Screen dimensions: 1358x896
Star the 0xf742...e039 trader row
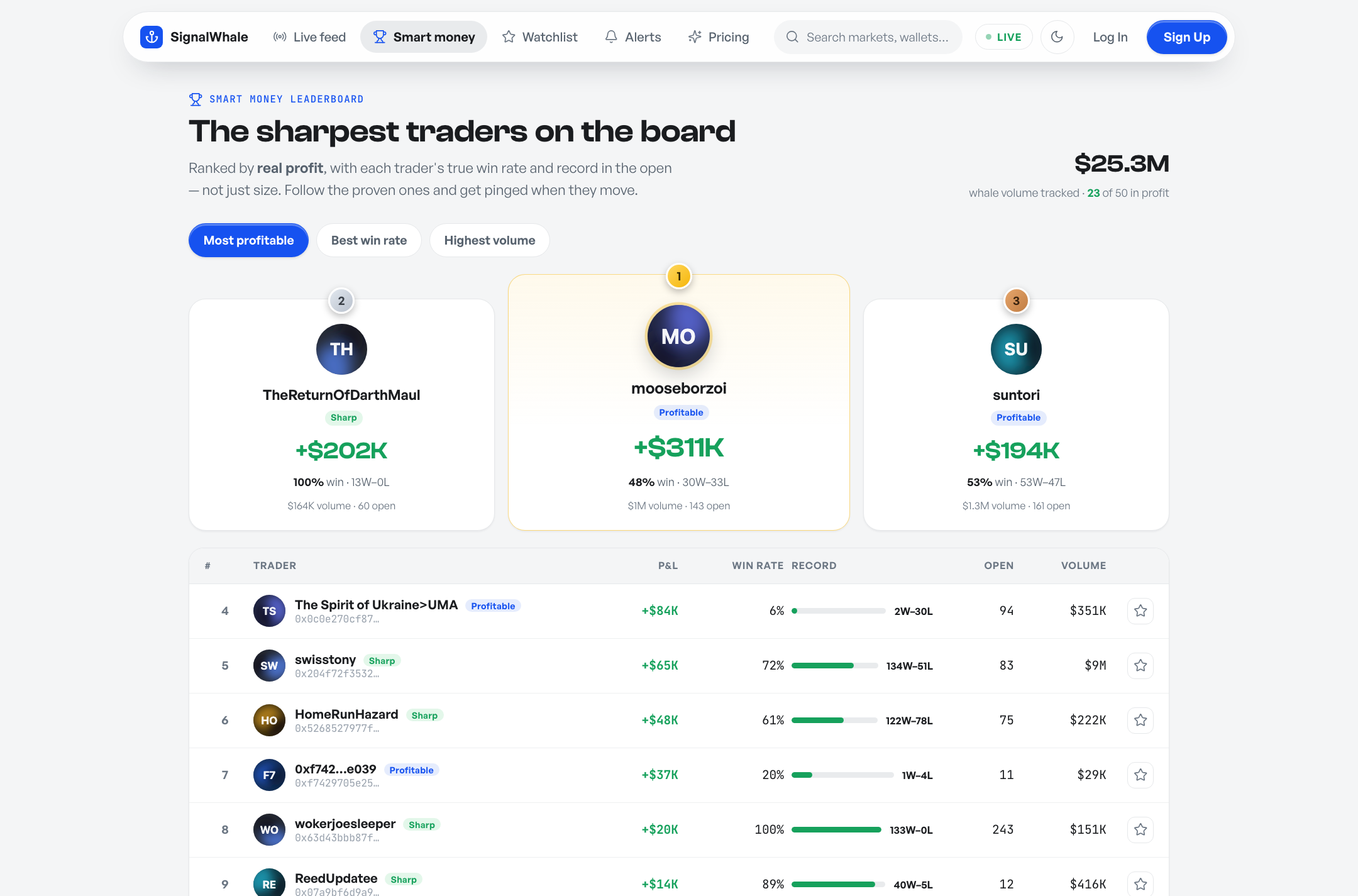coord(1140,775)
